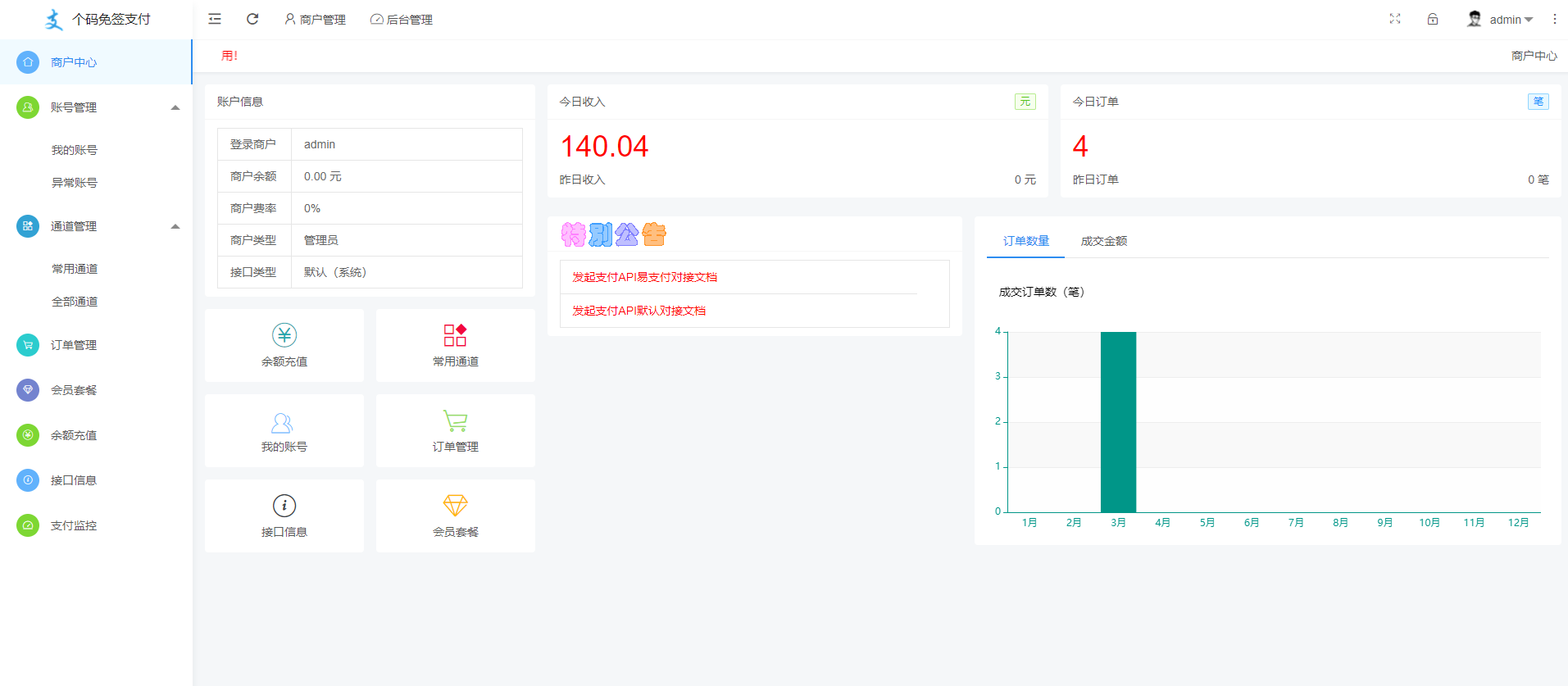Image resolution: width=1568 pixels, height=686 pixels.
Task: Open 支付监控 from the sidebar
Action: pos(74,525)
